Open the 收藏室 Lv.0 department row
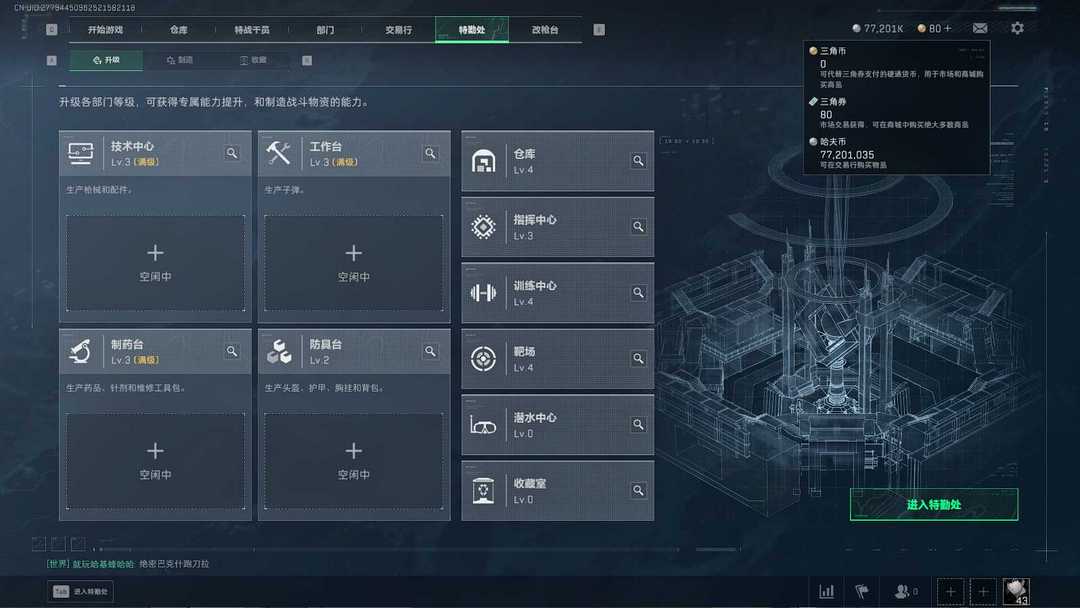Image resolution: width=1080 pixels, height=608 pixels. click(557, 491)
